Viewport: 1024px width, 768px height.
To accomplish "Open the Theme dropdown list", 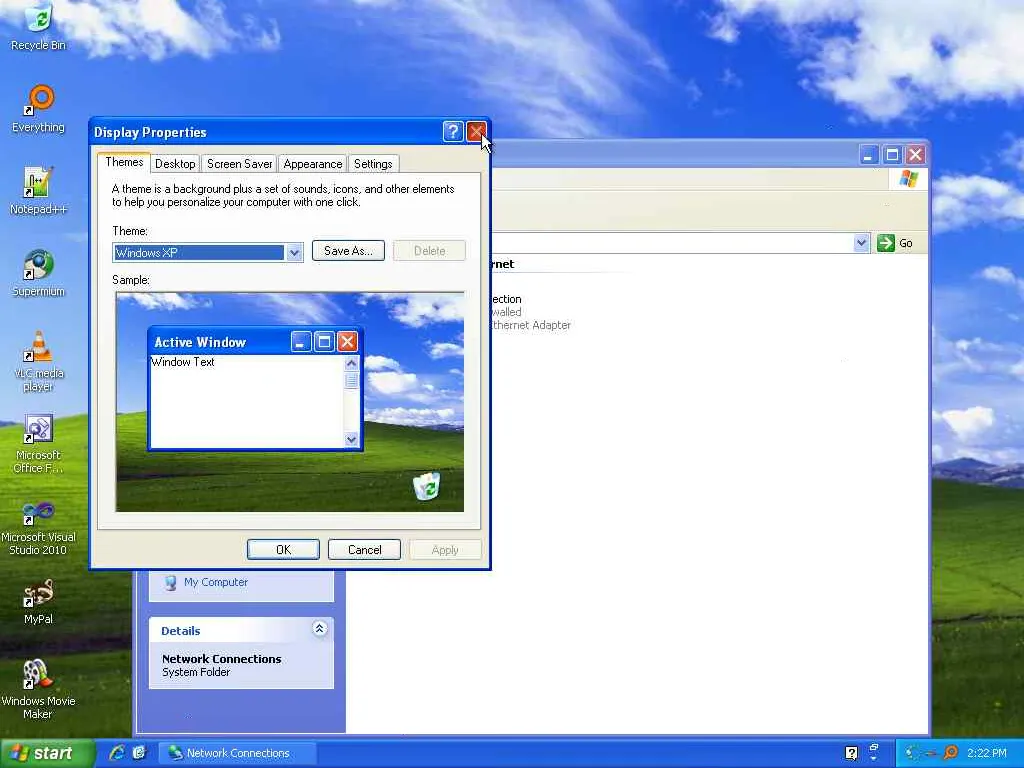I will (x=295, y=253).
